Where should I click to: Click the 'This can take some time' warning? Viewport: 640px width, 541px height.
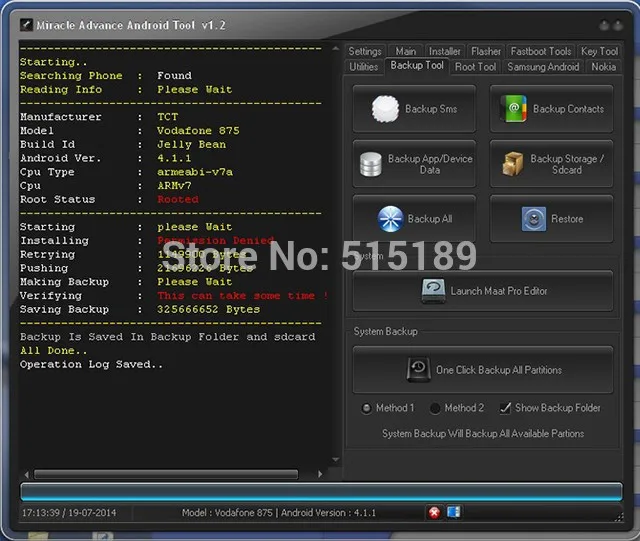pyautogui.click(x=242, y=296)
